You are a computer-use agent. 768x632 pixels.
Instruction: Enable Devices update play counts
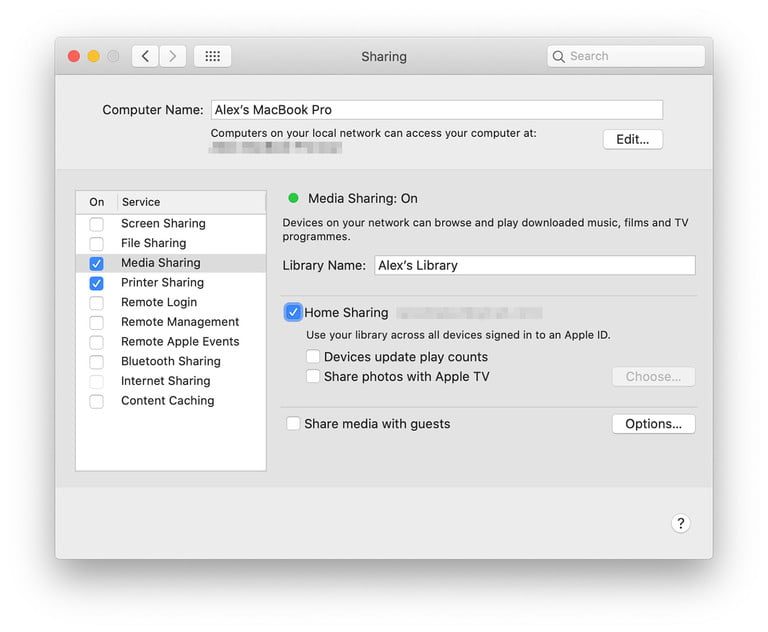pyautogui.click(x=314, y=357)
